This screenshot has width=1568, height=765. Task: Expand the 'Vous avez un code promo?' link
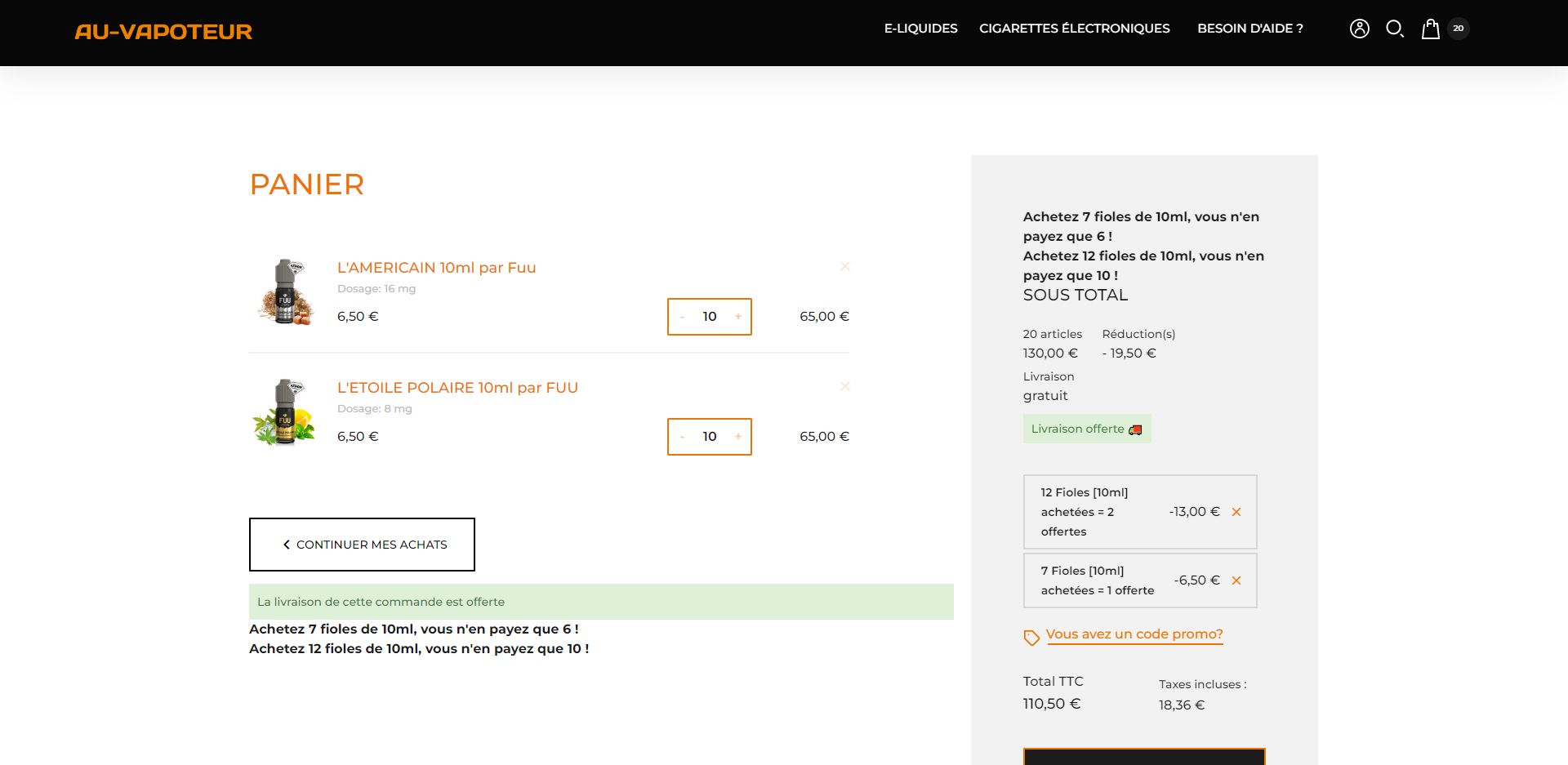(1134, 634)
